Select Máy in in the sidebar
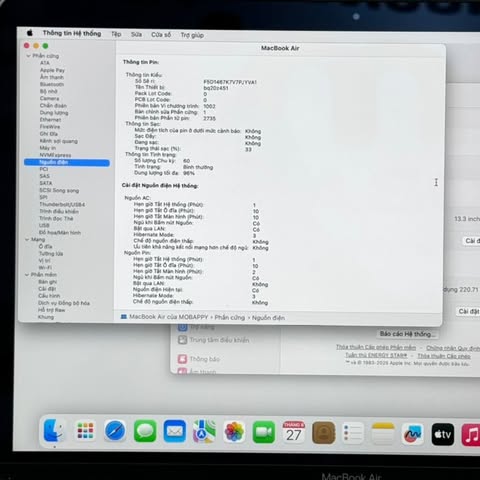The height and width of the screenshot is (480, 480). pos(48,148)
